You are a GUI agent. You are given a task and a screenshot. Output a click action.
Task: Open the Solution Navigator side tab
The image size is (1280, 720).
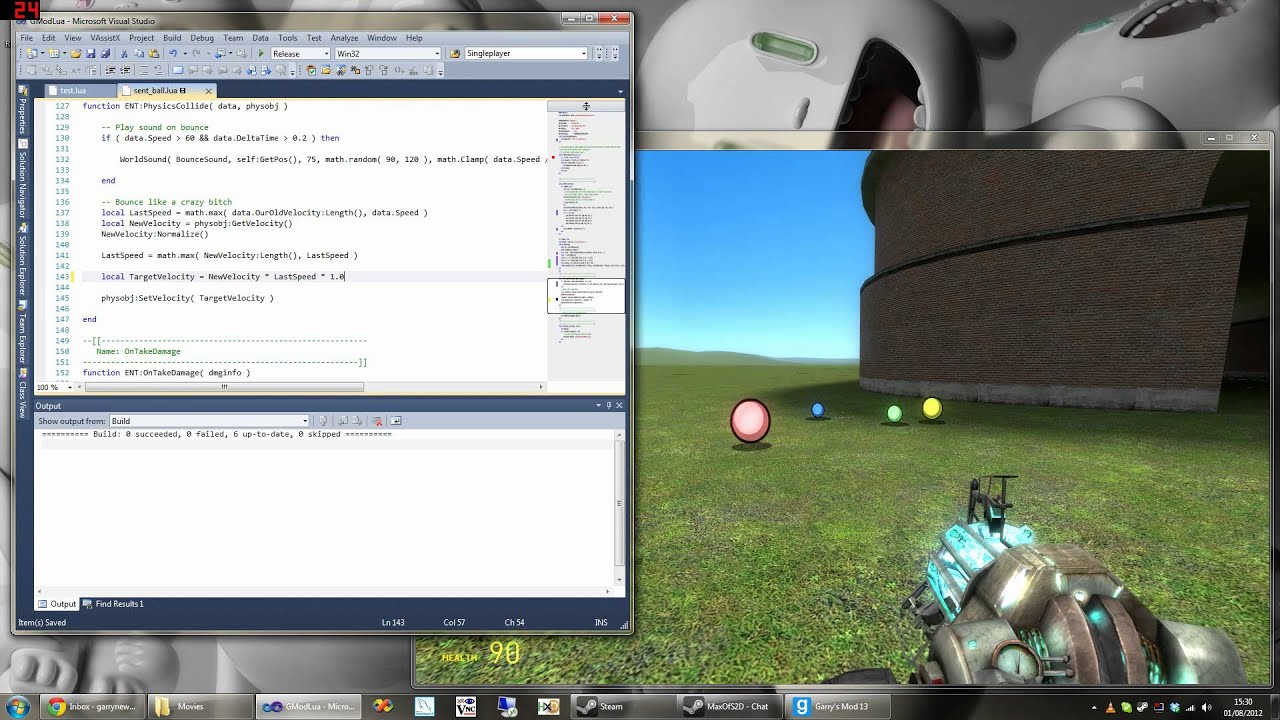(x=22, y=181)
